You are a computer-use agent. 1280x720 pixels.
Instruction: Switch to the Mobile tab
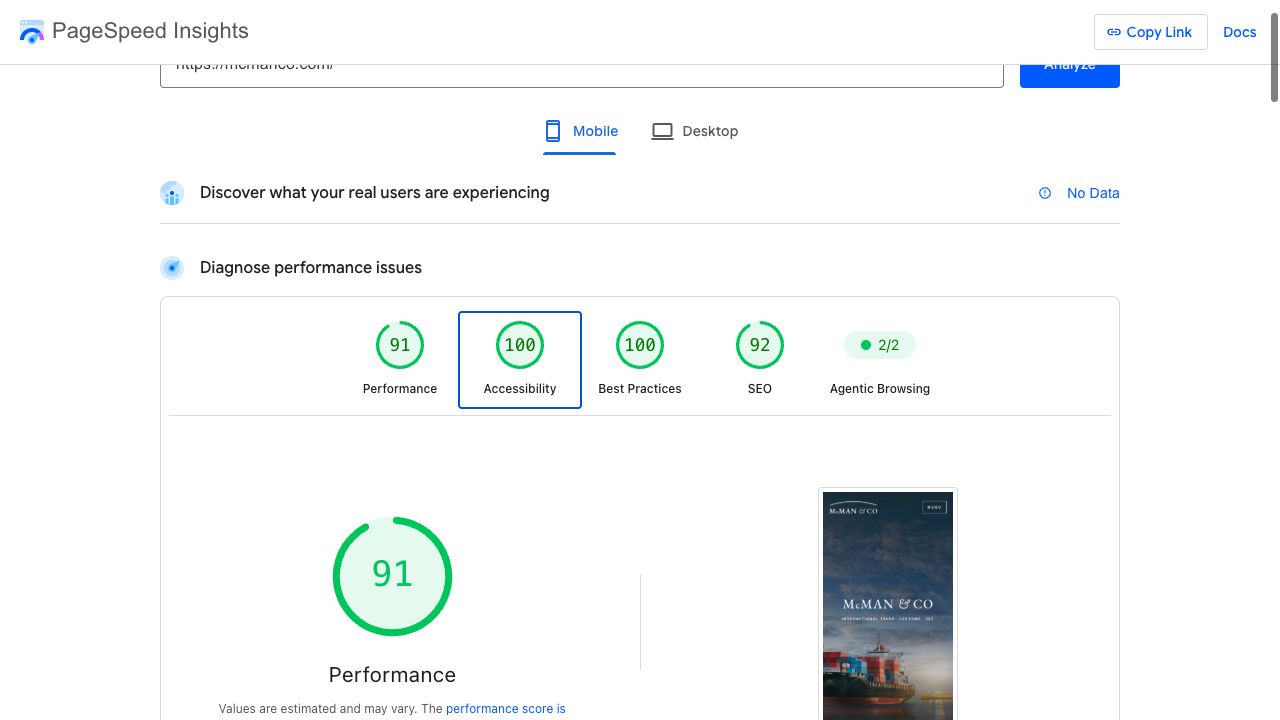(x=580, y=131)
